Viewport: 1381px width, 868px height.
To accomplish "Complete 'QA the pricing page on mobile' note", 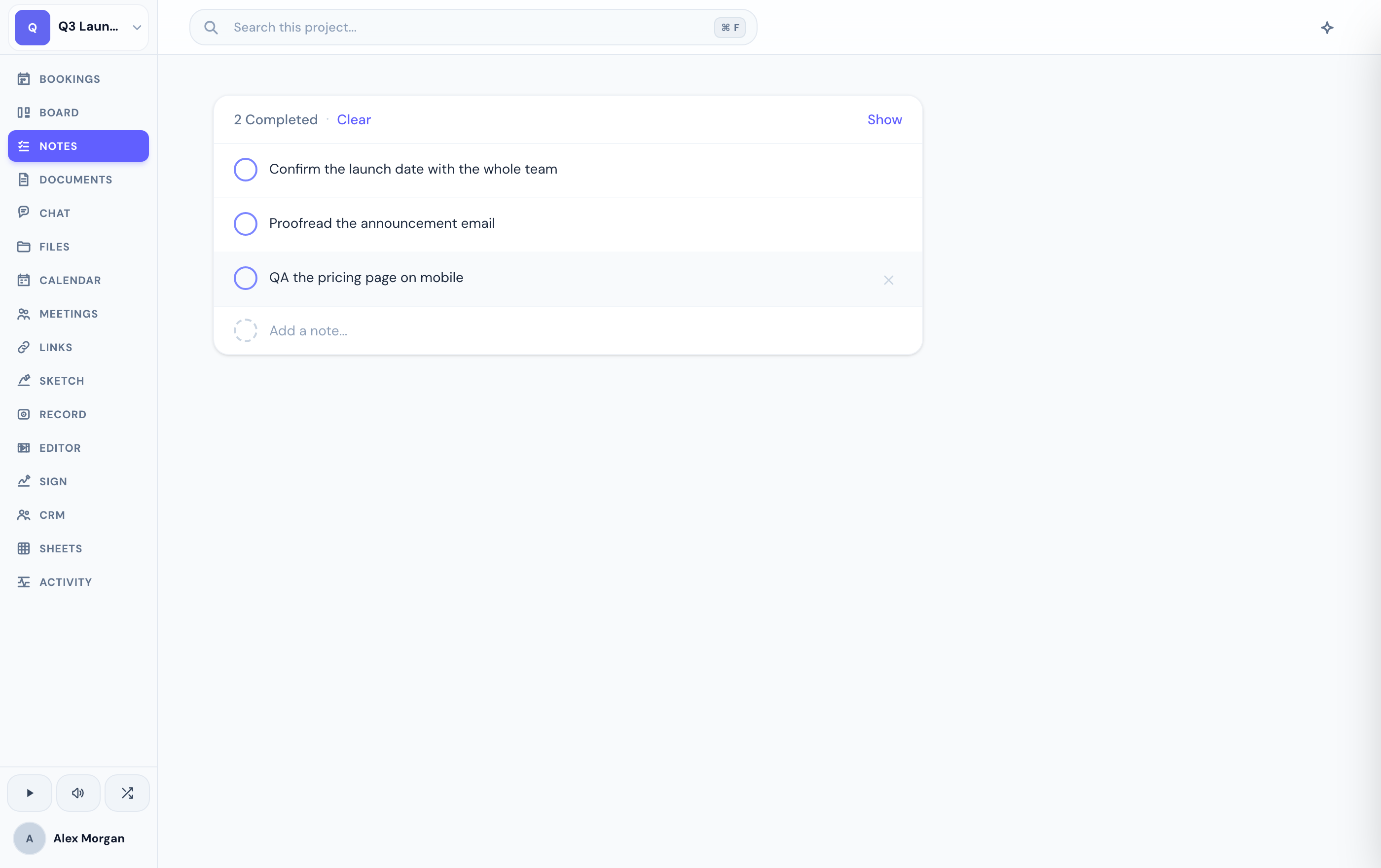I will [246, 278].
